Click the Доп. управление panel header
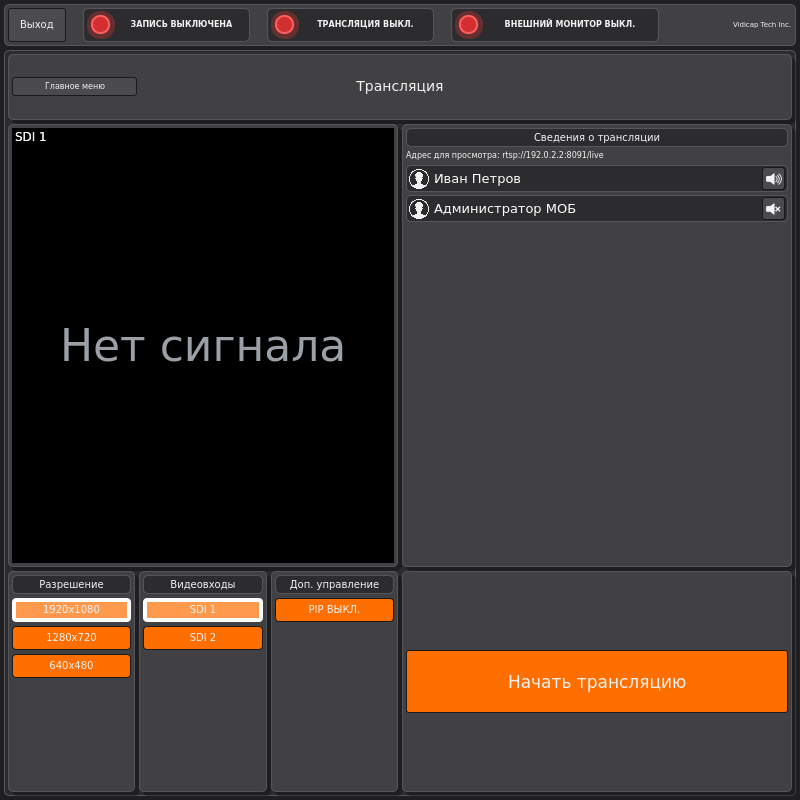This screenshot has height=800, width=800. coord(334,584)
